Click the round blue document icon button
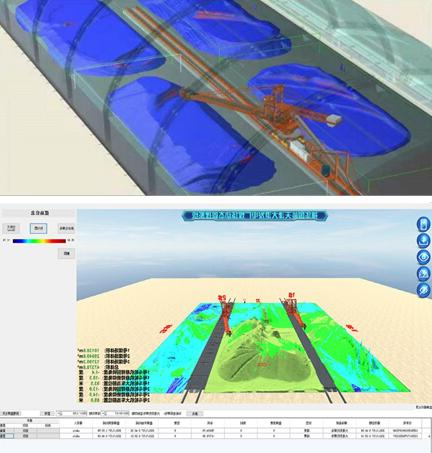This screenshot has width=432, height=453. (424, 224)
